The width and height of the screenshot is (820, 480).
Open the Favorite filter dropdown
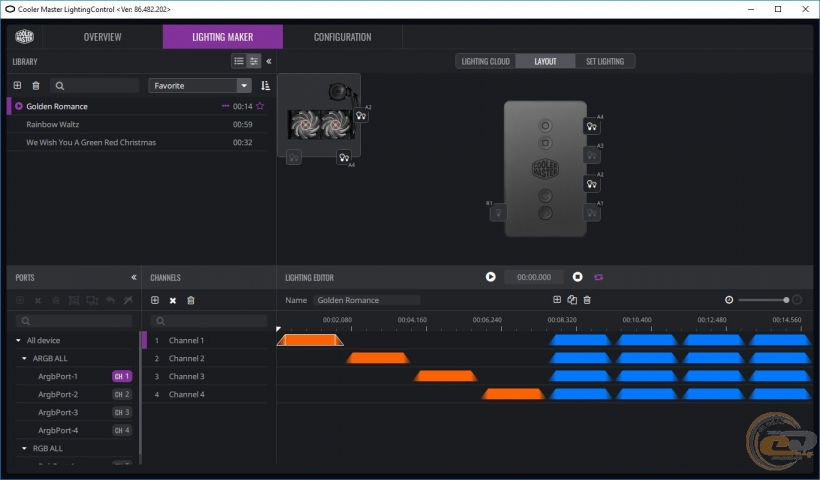pos(243,86)
